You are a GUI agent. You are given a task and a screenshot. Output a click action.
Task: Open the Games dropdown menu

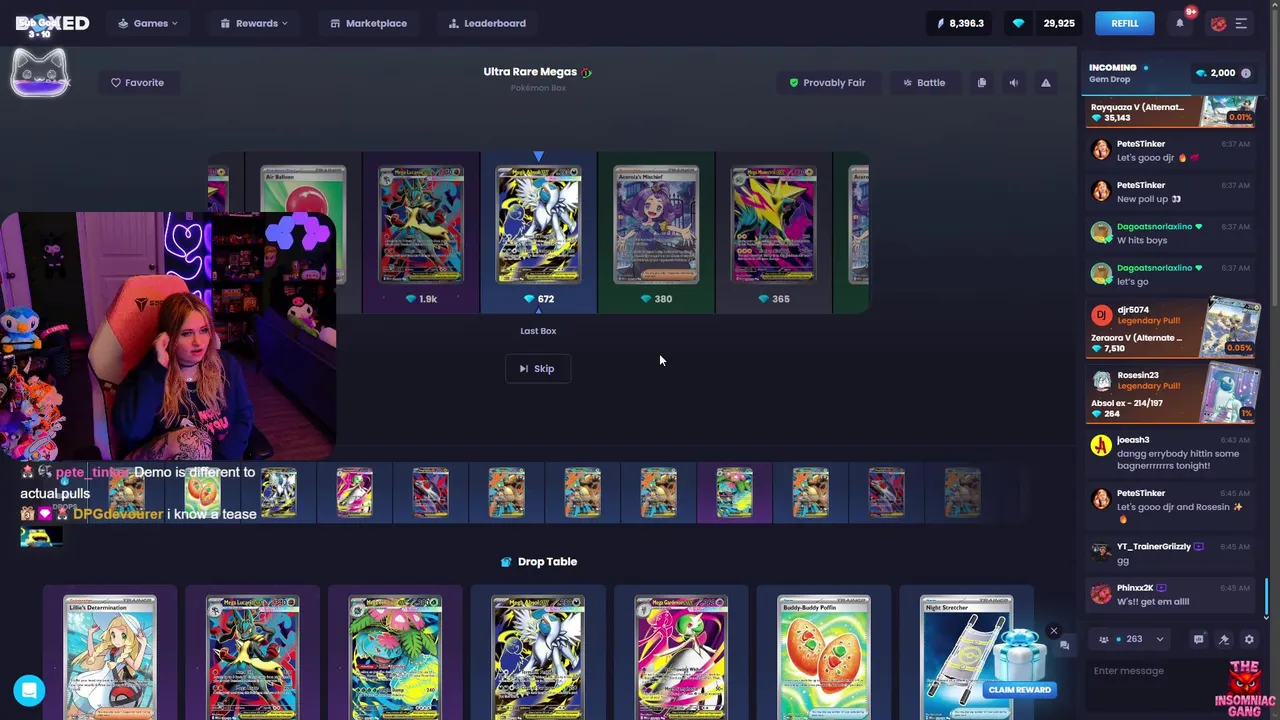point(148,23)
